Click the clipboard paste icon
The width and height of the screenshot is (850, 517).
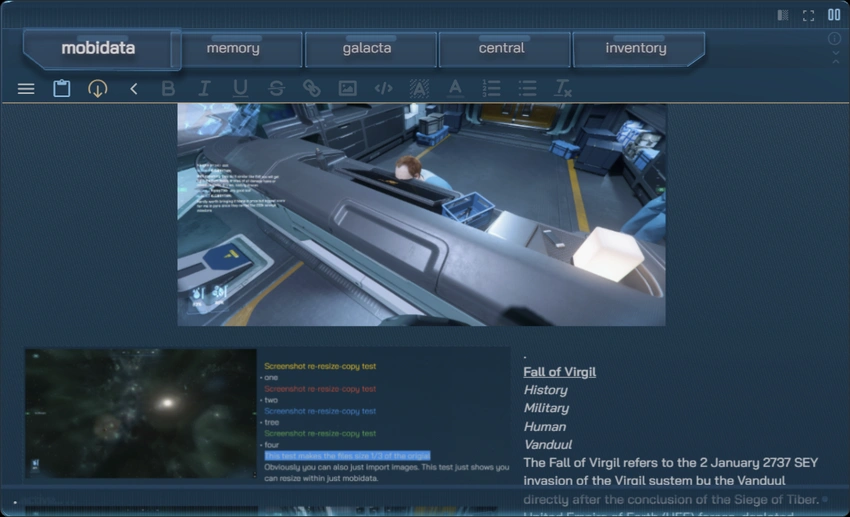tap(61, 88)
